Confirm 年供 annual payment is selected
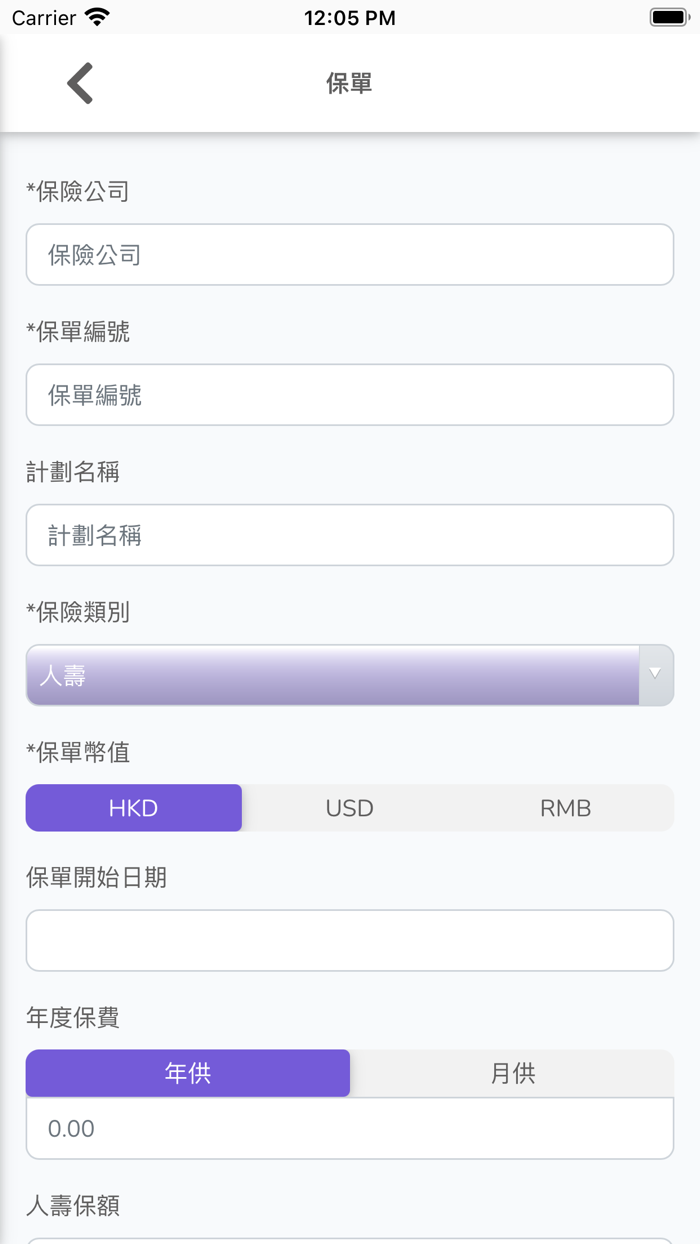 (188, 1072)
